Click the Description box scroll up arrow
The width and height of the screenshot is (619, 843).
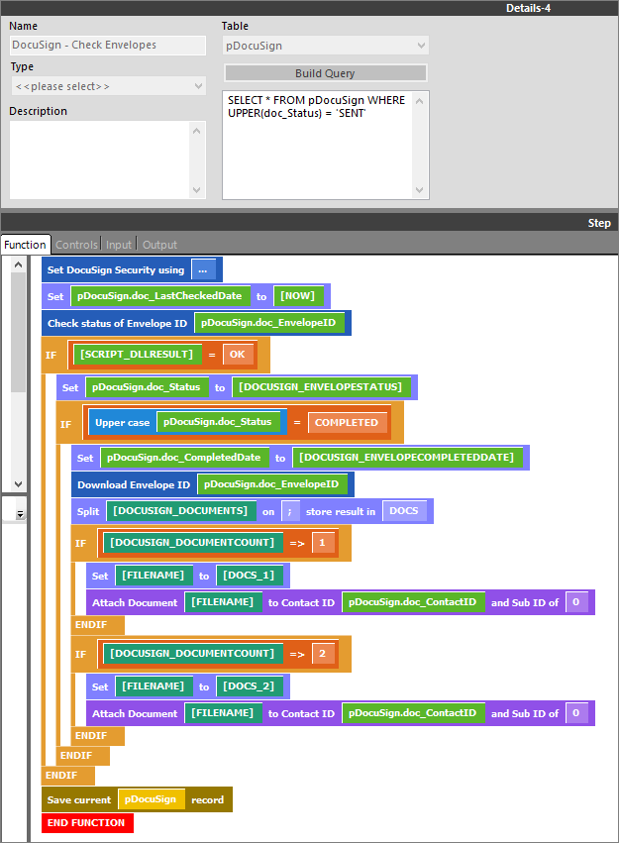[x=197, y=131]
